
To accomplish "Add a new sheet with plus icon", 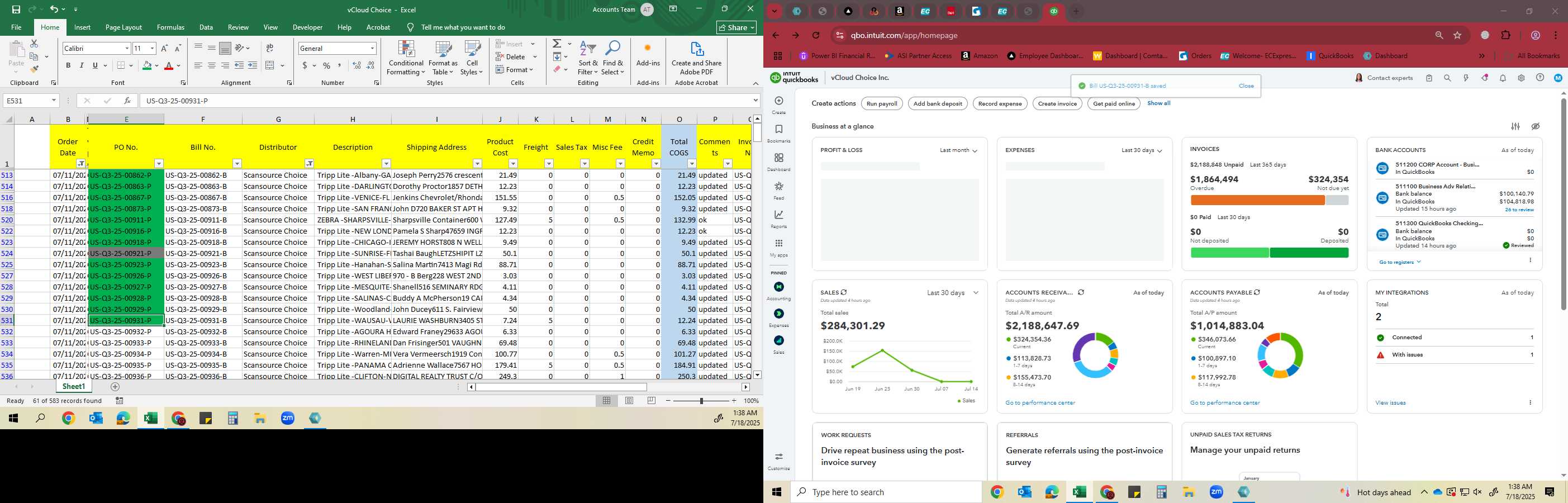I will tap(115, 387).
